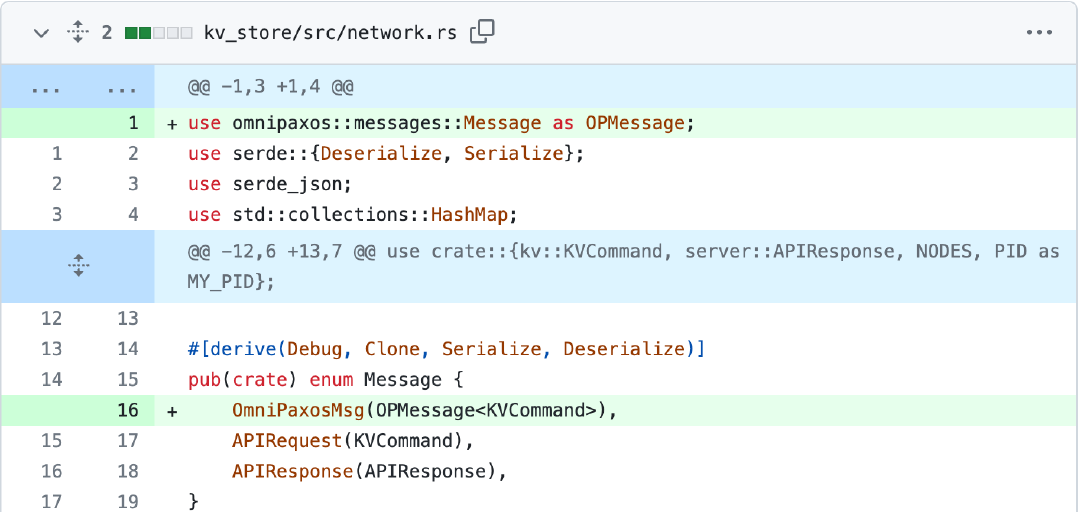Collapse the network.rs file diff chevron
This screenshot has height=512, width=1080.
(x=42, y=32)
